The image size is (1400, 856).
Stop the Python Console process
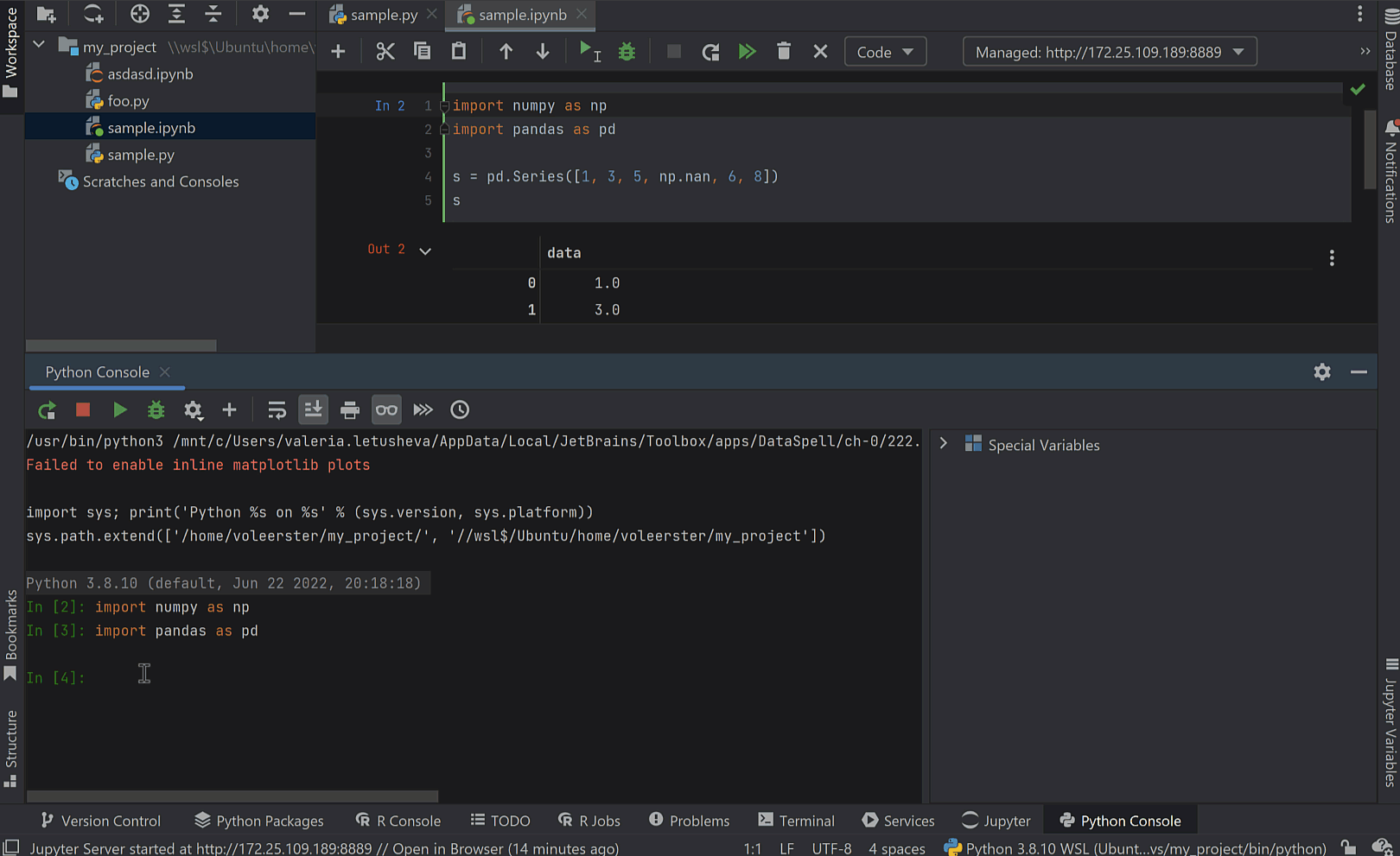pyautogui.click(x=83, y=409)
